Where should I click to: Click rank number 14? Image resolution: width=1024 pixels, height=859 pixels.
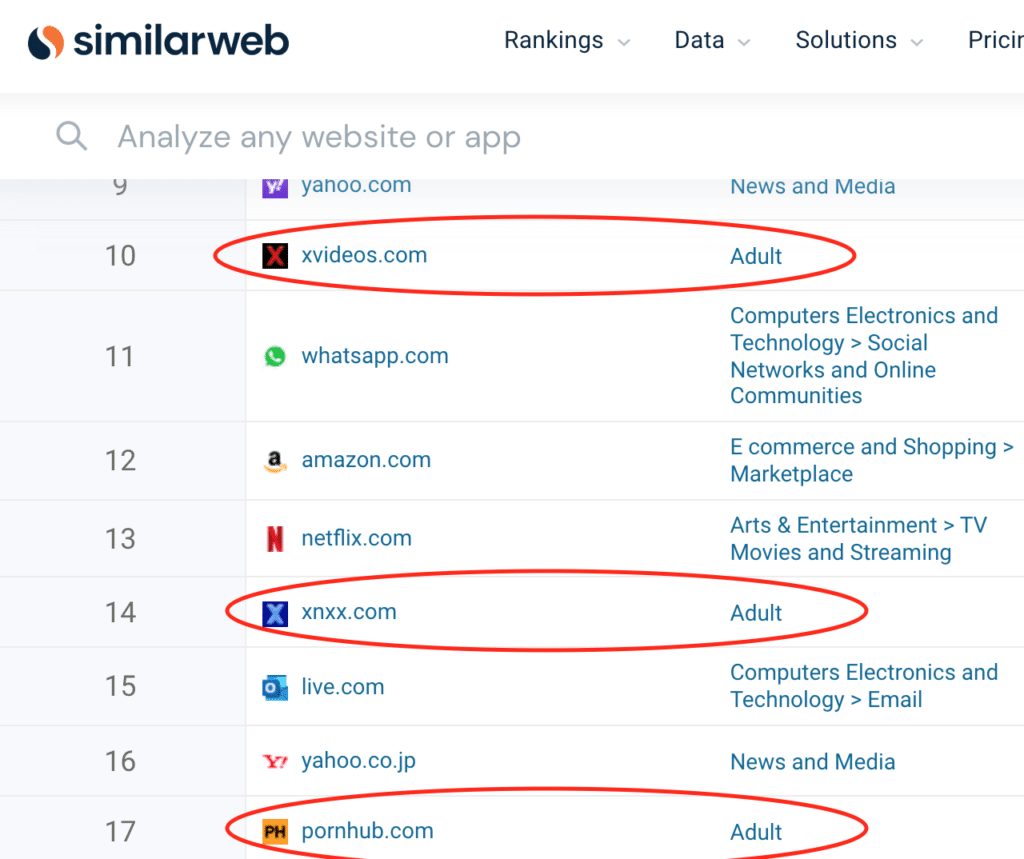tap(120, 613)
